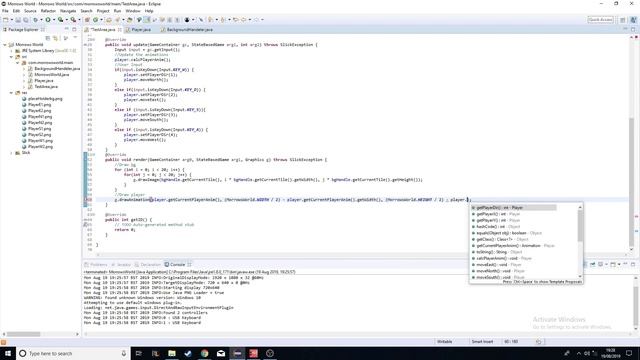
Task: Click the New toolbar icon
Action: coord(5,20)
